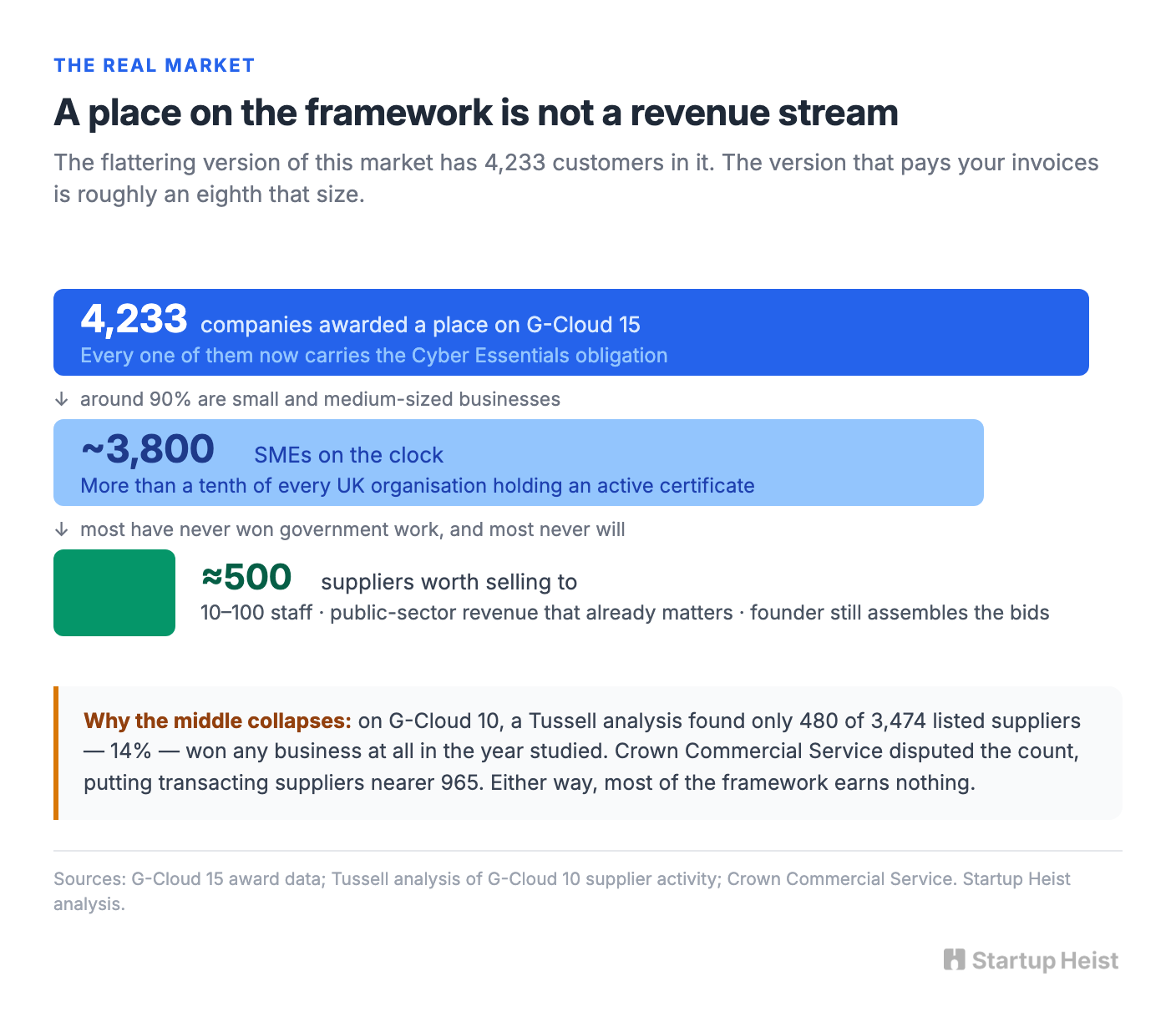Click the 'Sources: G-Cloud 15 award data' footnote

tap(562, 891)
